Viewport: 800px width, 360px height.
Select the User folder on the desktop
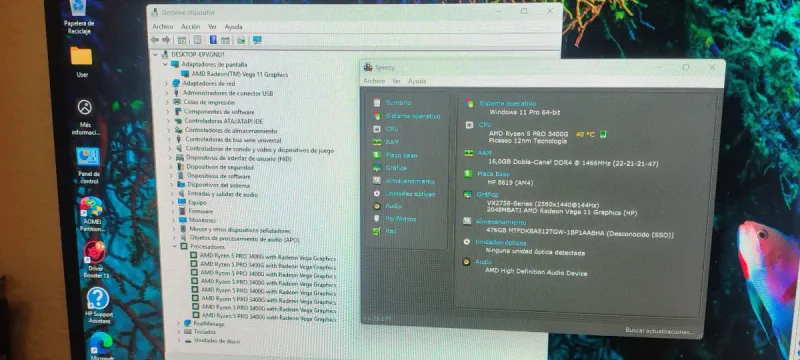coord(82,62)
